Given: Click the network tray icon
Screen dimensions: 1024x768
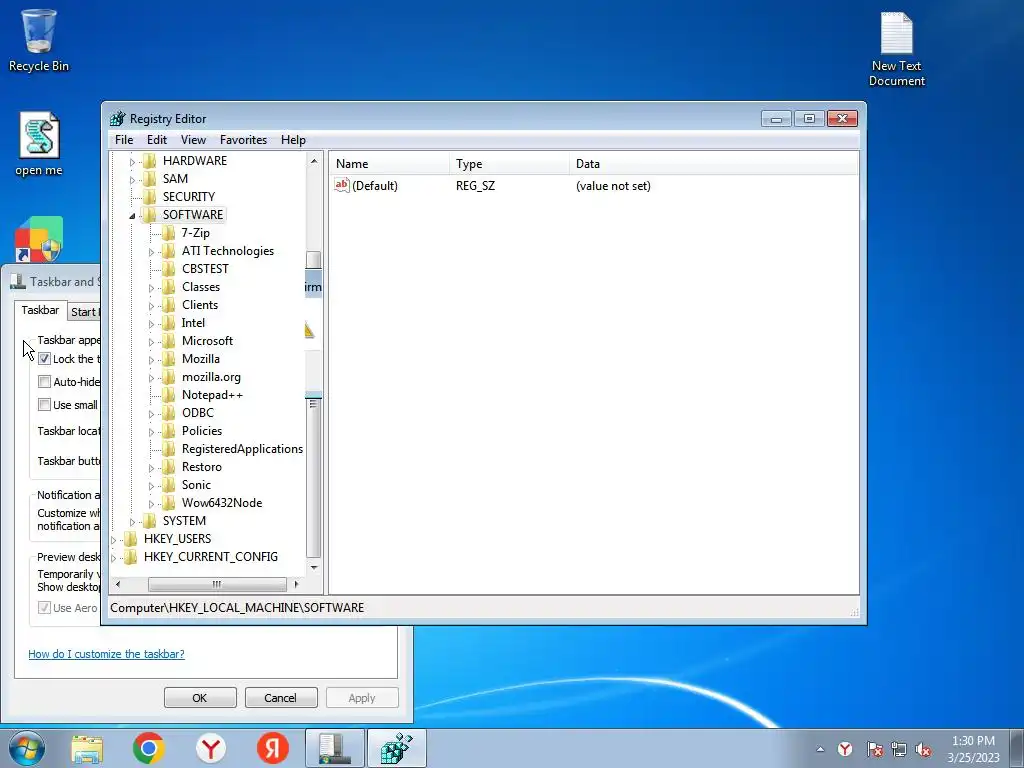Looking at the screenshot, I should (899, 750).
